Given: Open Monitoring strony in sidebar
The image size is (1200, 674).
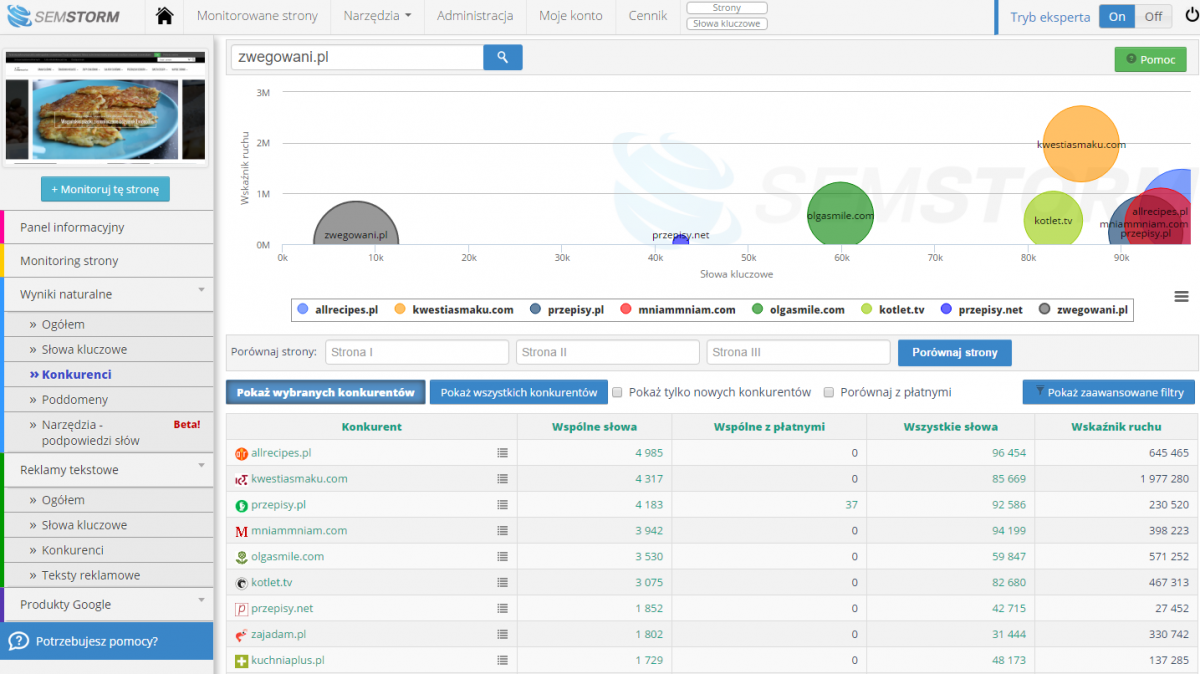Looking at the screenshot, I should (107, 261).
